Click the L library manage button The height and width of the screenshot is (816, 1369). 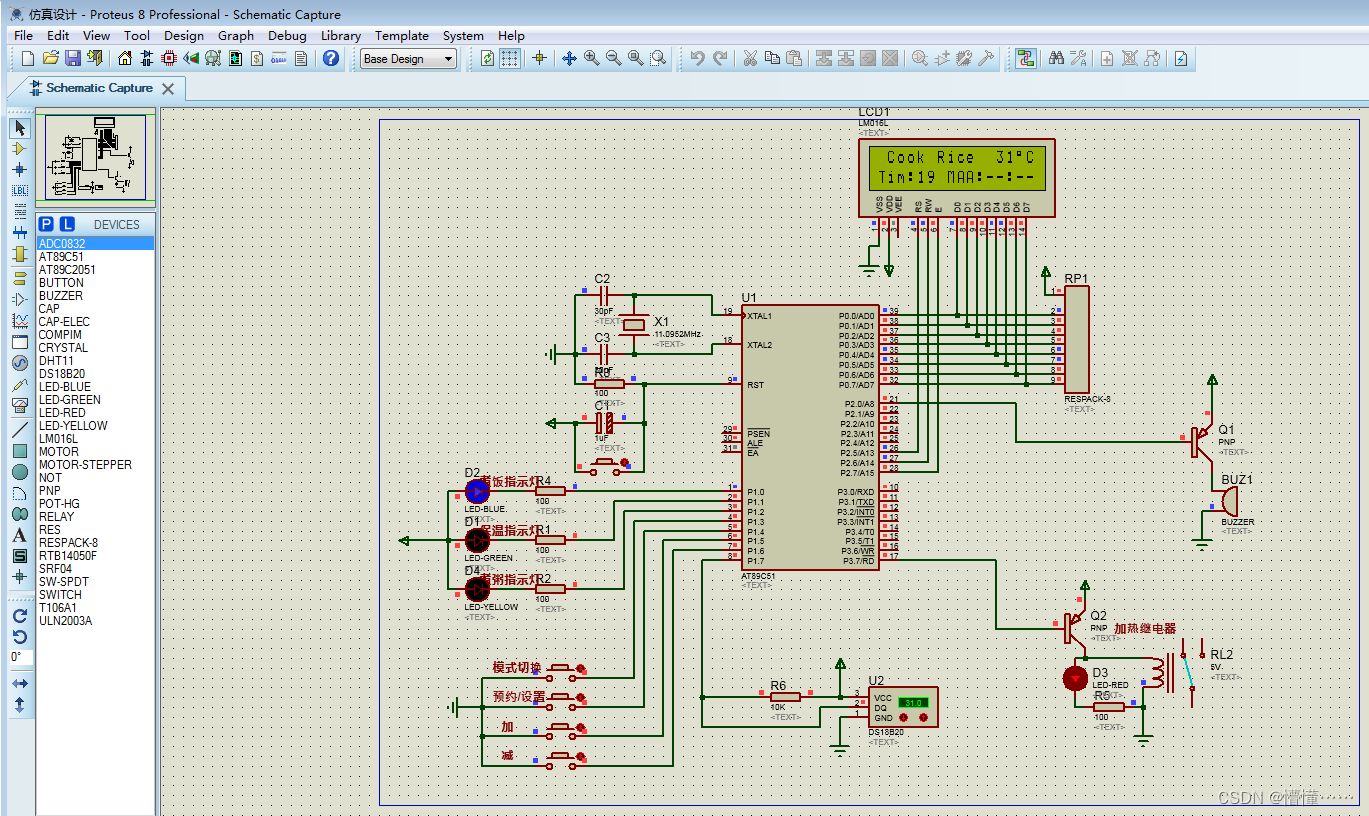pyautogui.click(x=67, y=224)
